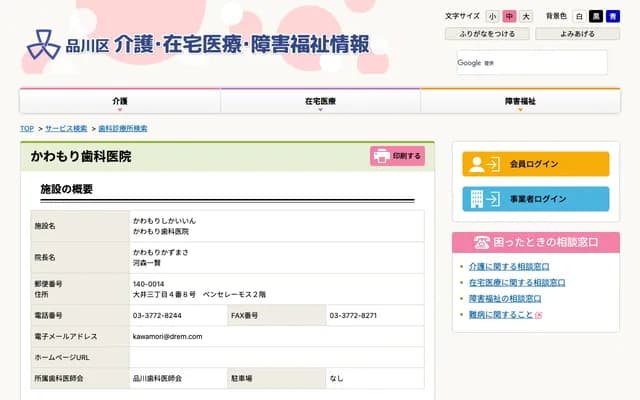This screenshot has height=400, width=640.
Task: Expand the 障害福祉 navigation menu
Action: (520, 102)
